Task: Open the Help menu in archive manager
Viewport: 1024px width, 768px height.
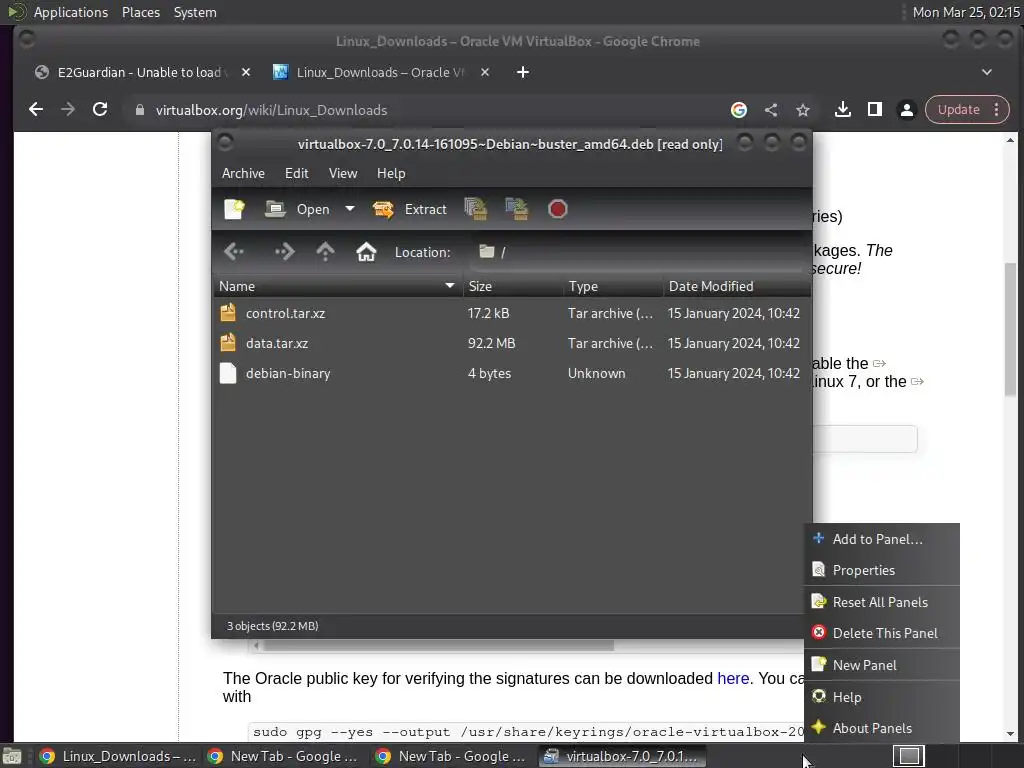Action: (391, 173)
